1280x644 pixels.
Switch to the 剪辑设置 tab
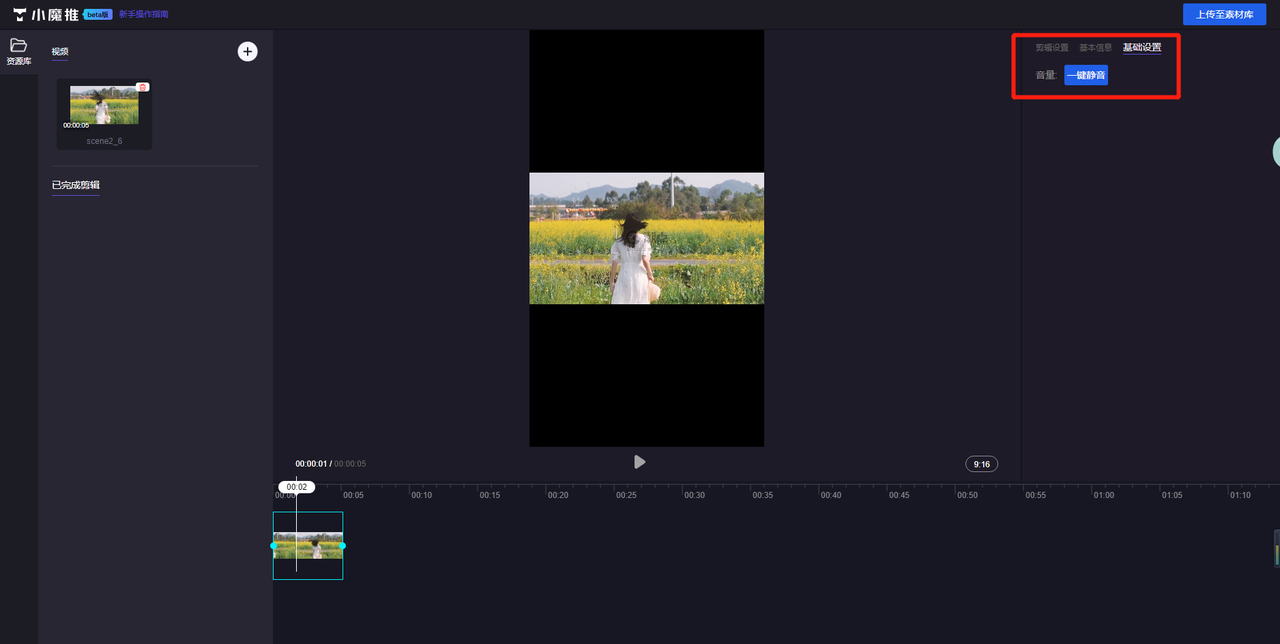click(x=1051, y=48)
